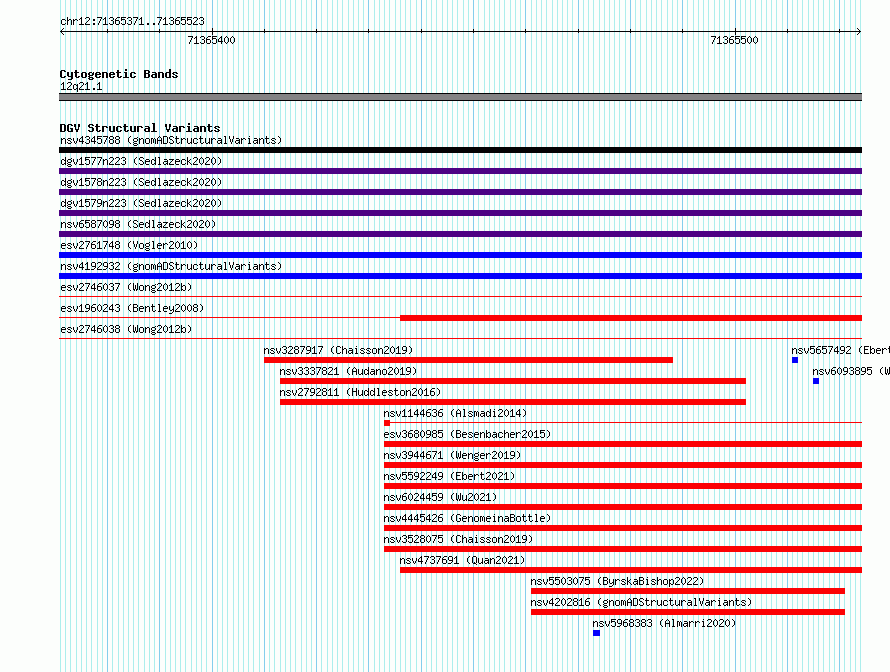Select the black nsv4345788 variant bar
This screenshot has width=890, height=672.
tap(460, 150)
